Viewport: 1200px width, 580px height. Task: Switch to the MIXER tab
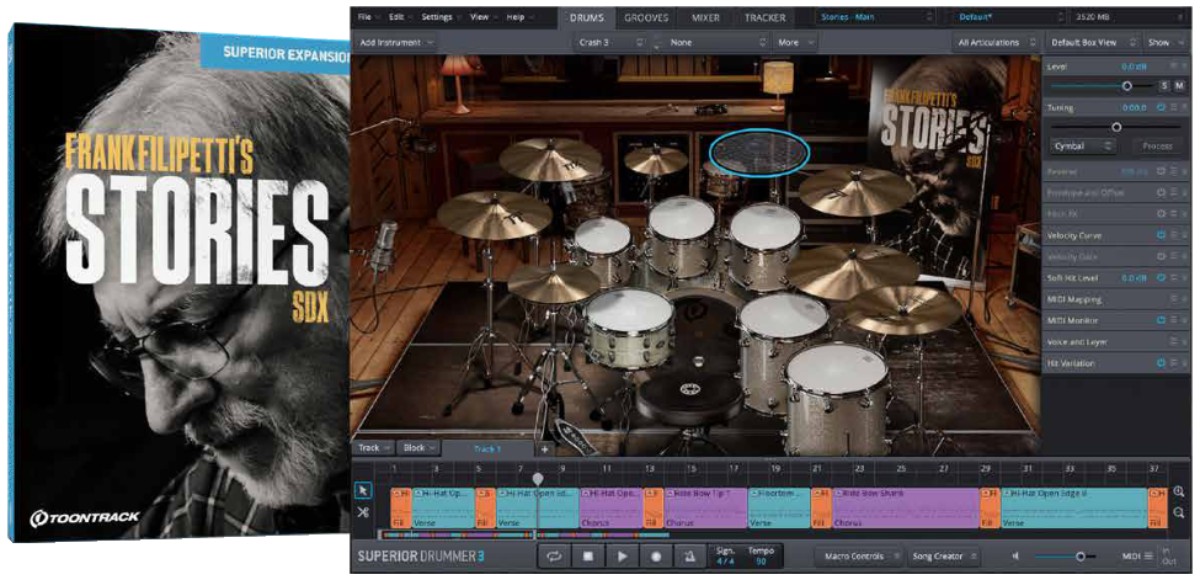click(x=705, y=17)
